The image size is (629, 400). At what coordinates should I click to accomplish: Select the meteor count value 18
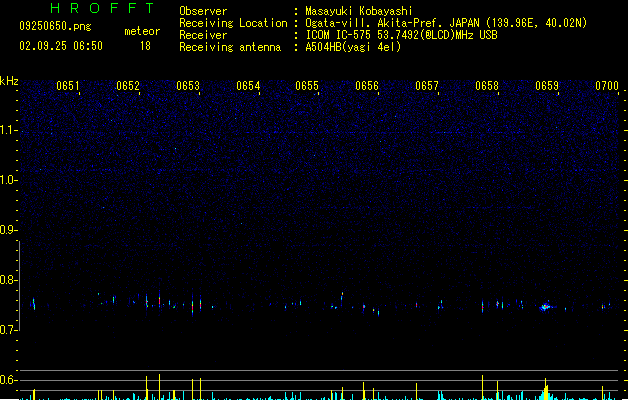click(145, 46)
